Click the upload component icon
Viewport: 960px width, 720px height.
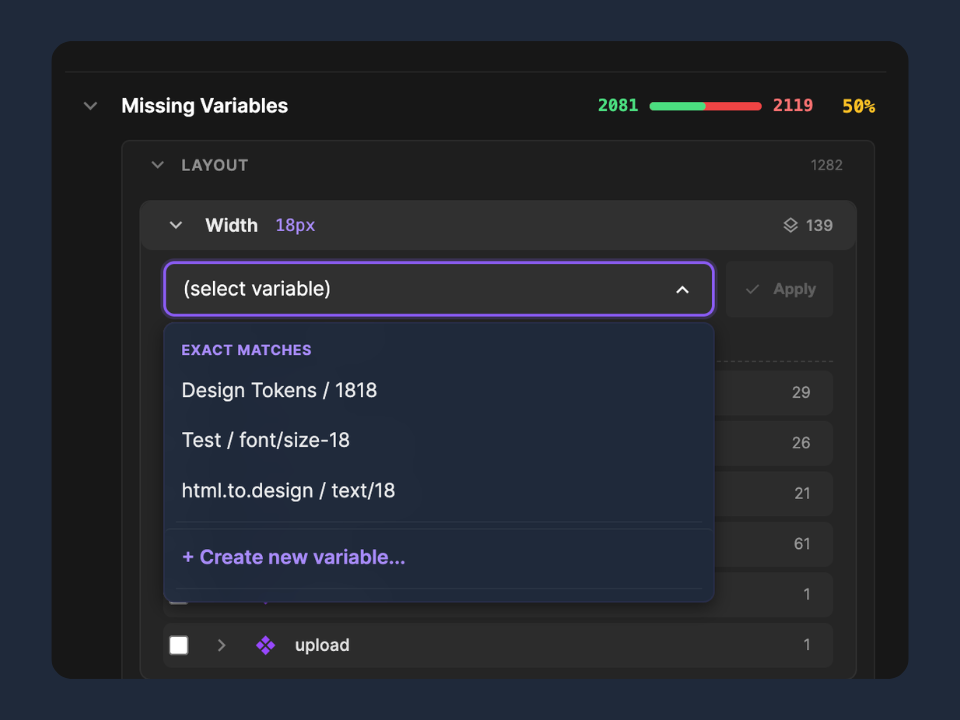[265, 645]
